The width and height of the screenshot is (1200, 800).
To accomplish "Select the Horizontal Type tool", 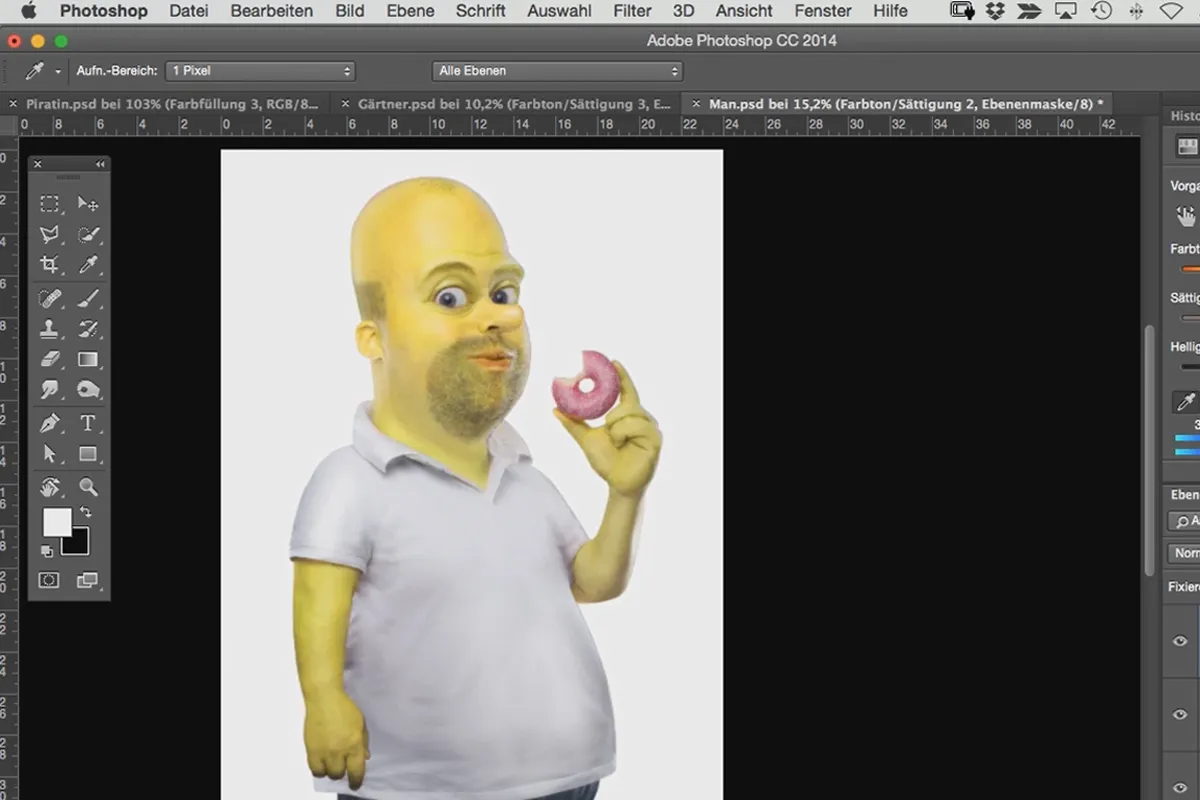I will (x=88, y=423).
